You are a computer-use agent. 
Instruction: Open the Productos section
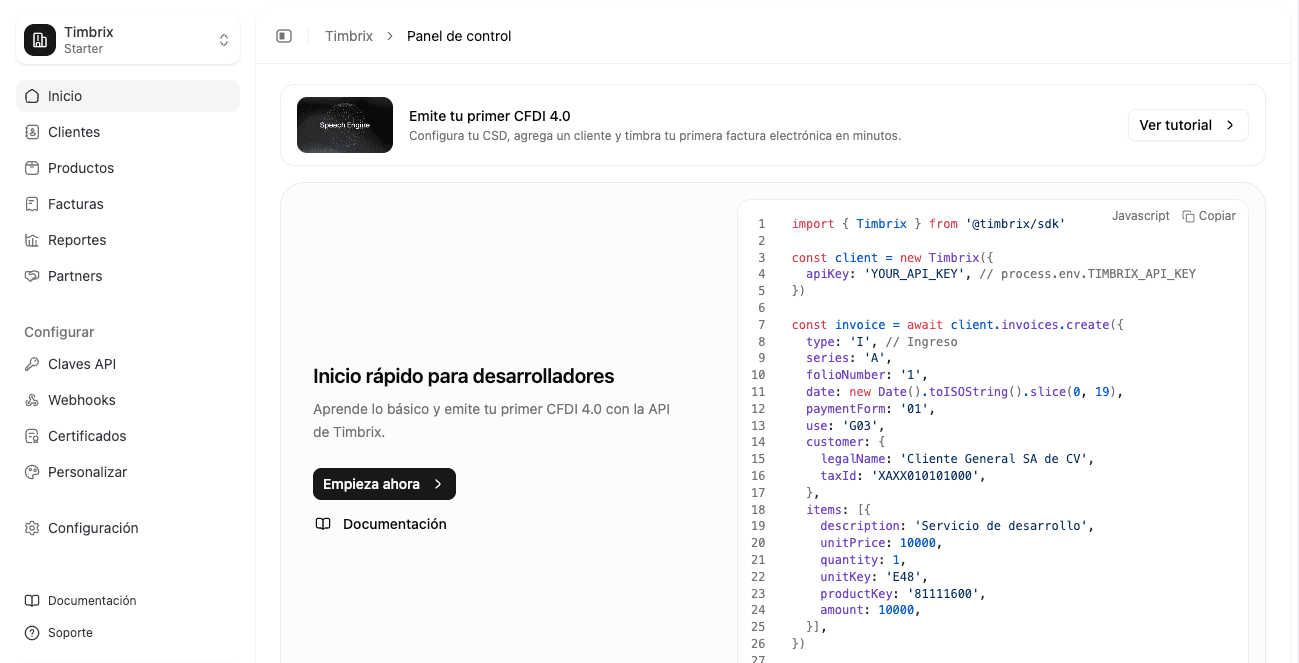128,168
